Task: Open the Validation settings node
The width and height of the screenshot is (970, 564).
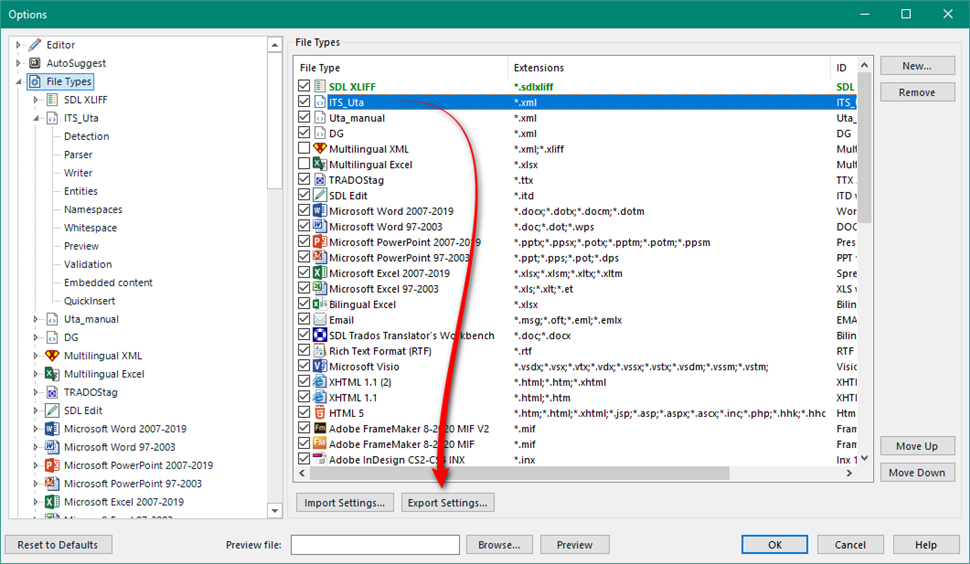Action: [88, 264]
